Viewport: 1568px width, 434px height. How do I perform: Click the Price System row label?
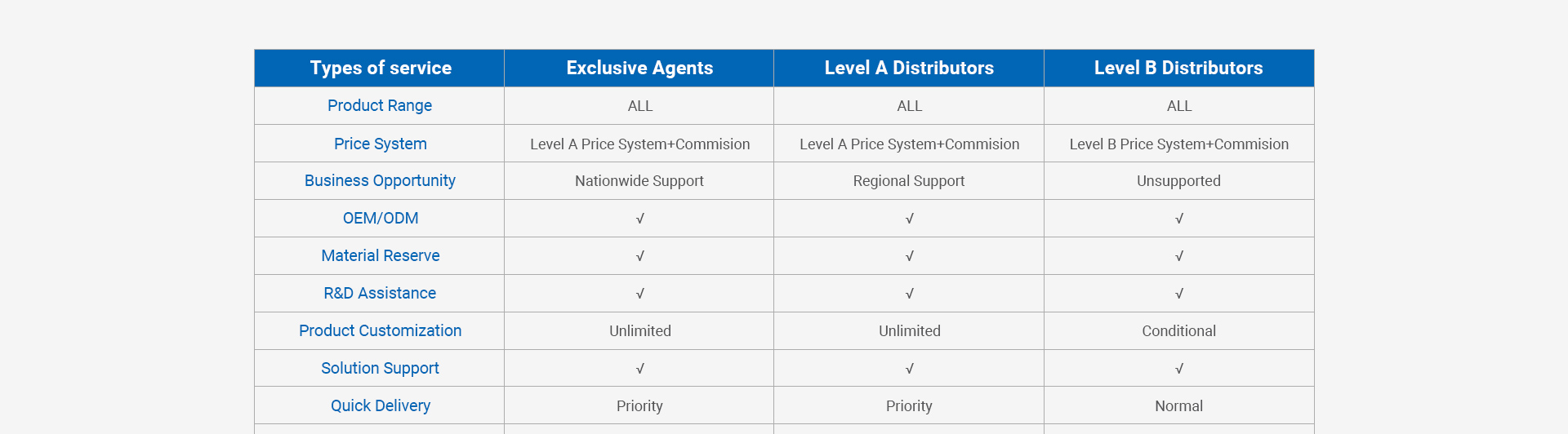pyautogui.click(x=380, y=144)
